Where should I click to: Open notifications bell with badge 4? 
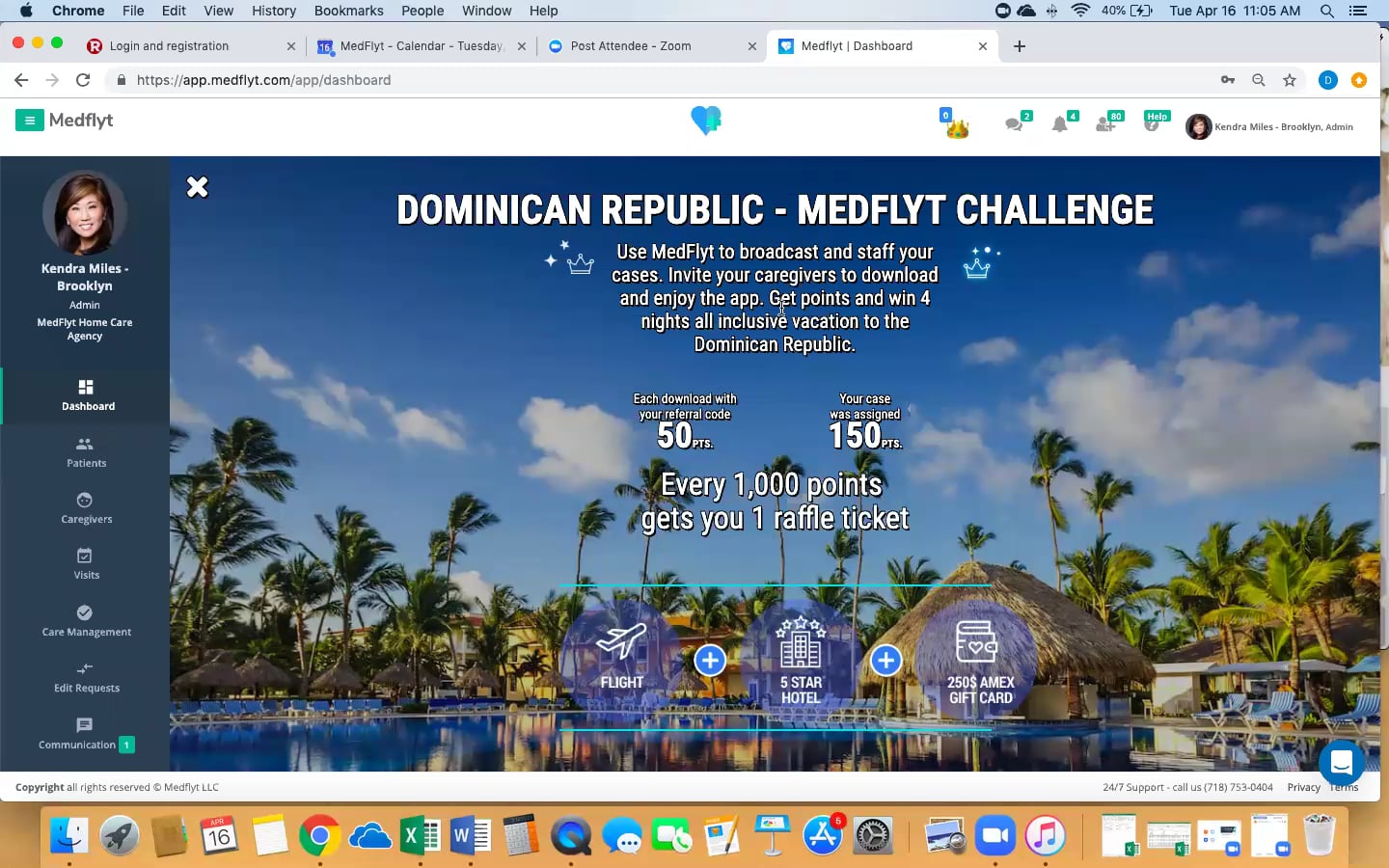(1060, 124)
